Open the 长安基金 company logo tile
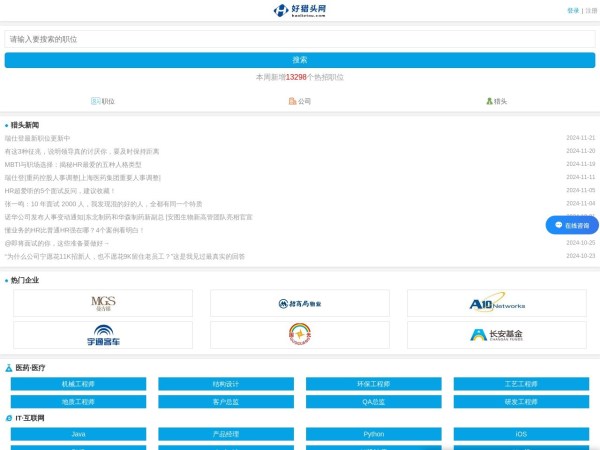 coord(496,335)
